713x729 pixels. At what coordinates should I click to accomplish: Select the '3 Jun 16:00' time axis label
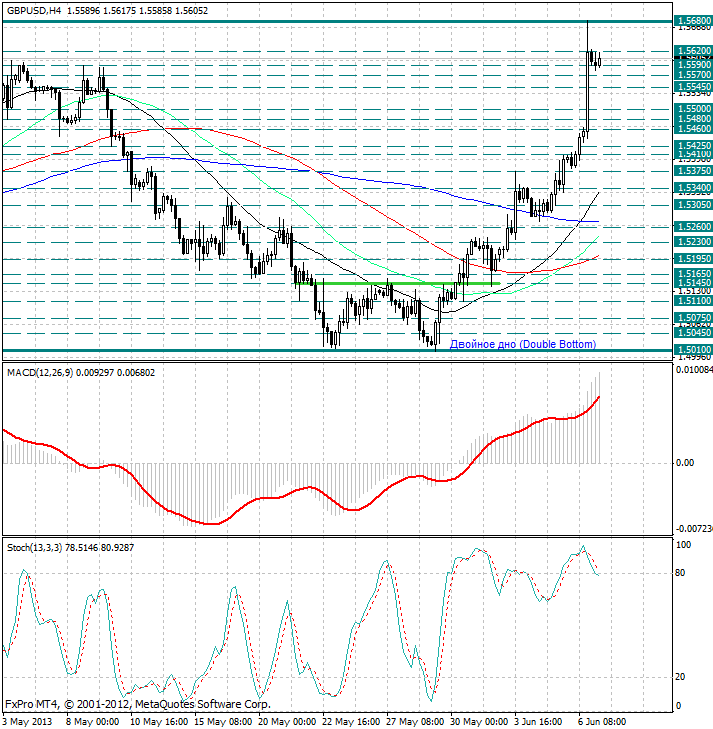(539, 722)
